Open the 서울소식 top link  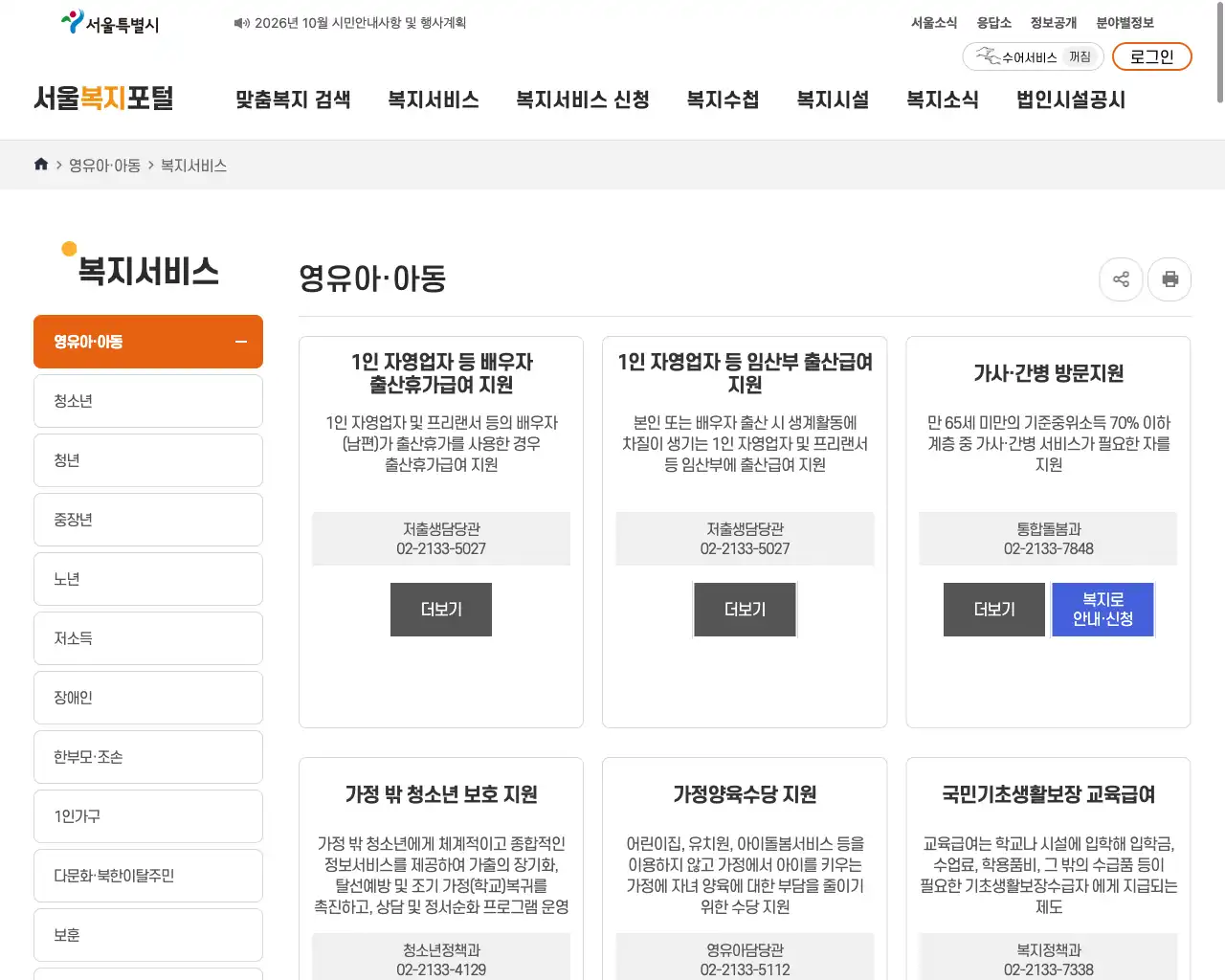pos(934,23)
